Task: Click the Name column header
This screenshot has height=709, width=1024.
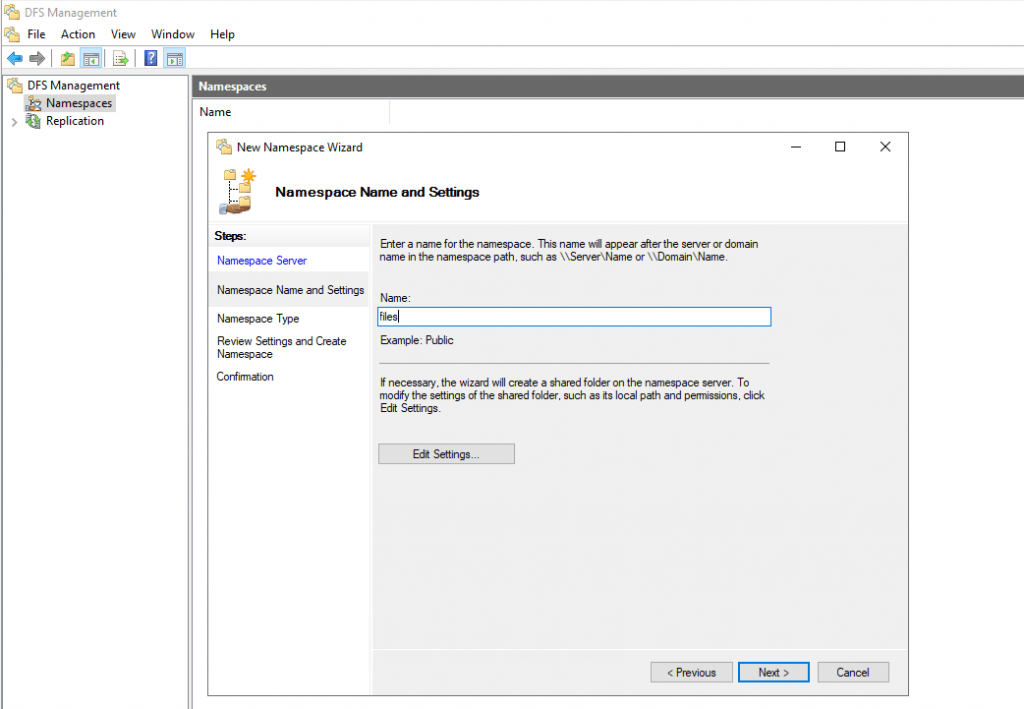Action: click(215, 112)
